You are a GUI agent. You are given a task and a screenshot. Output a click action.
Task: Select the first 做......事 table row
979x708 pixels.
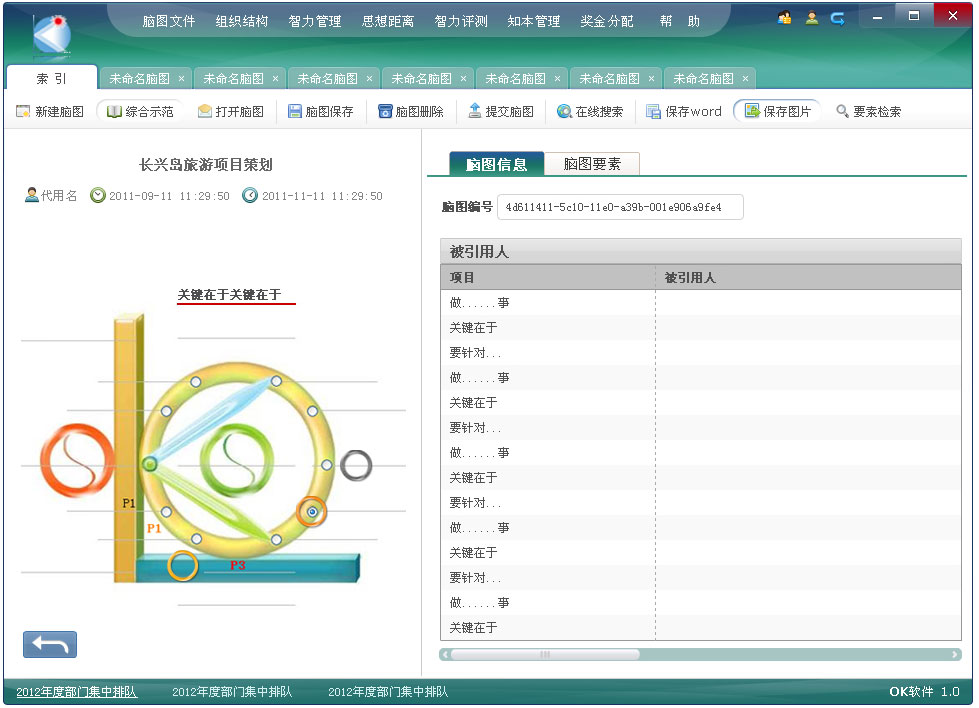[x=701, y=303]
